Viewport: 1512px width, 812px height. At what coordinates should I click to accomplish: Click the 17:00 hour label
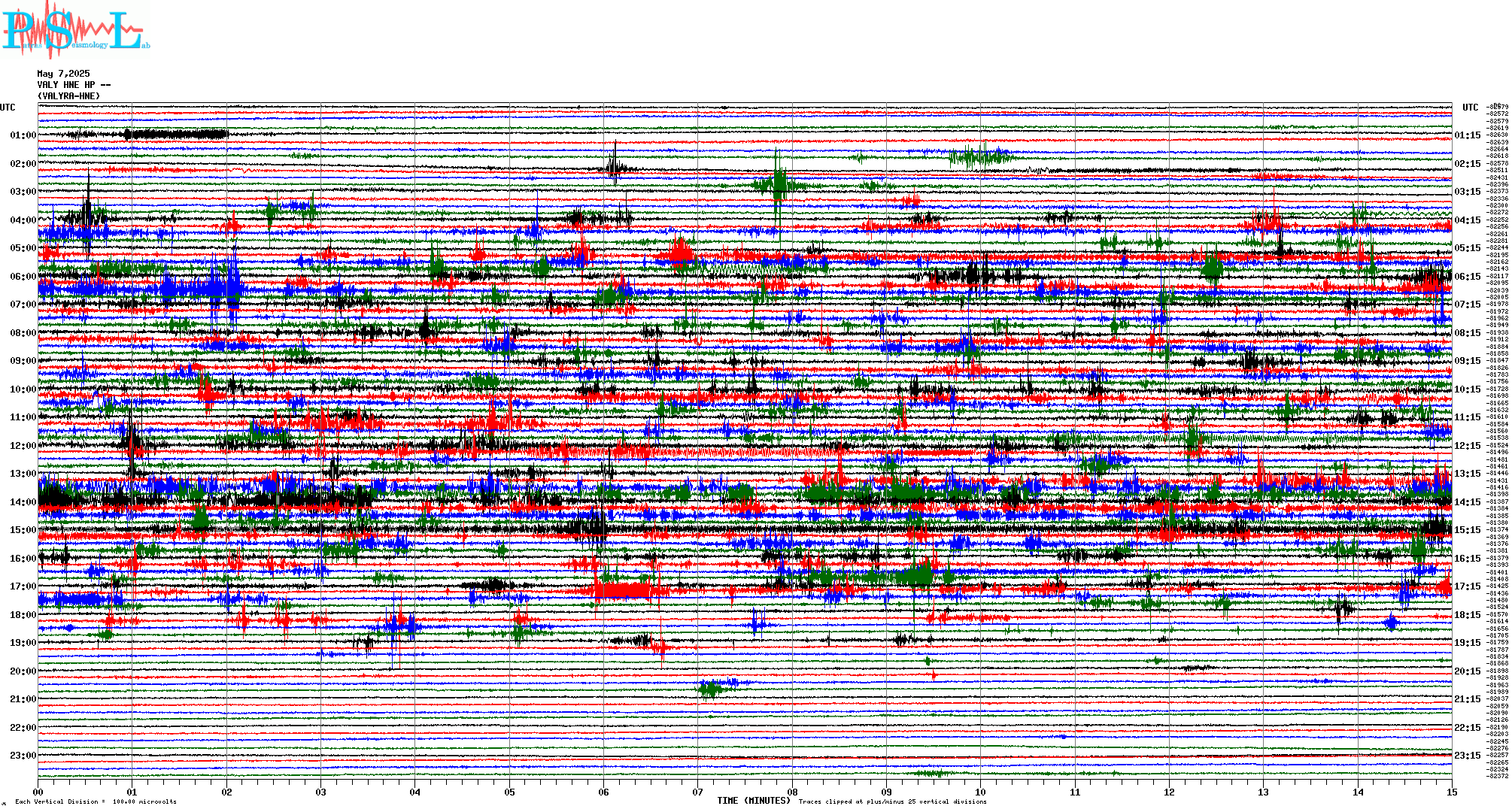[23, 586]
